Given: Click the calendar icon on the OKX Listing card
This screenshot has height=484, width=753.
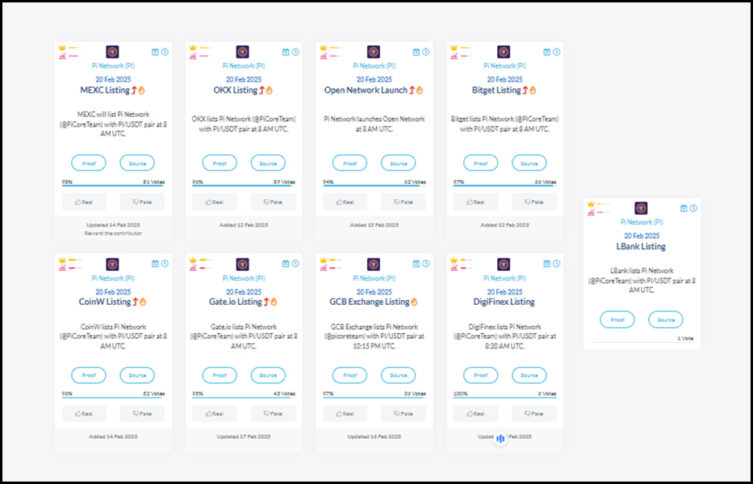Looking at the screenshot, I should (286, 52).
